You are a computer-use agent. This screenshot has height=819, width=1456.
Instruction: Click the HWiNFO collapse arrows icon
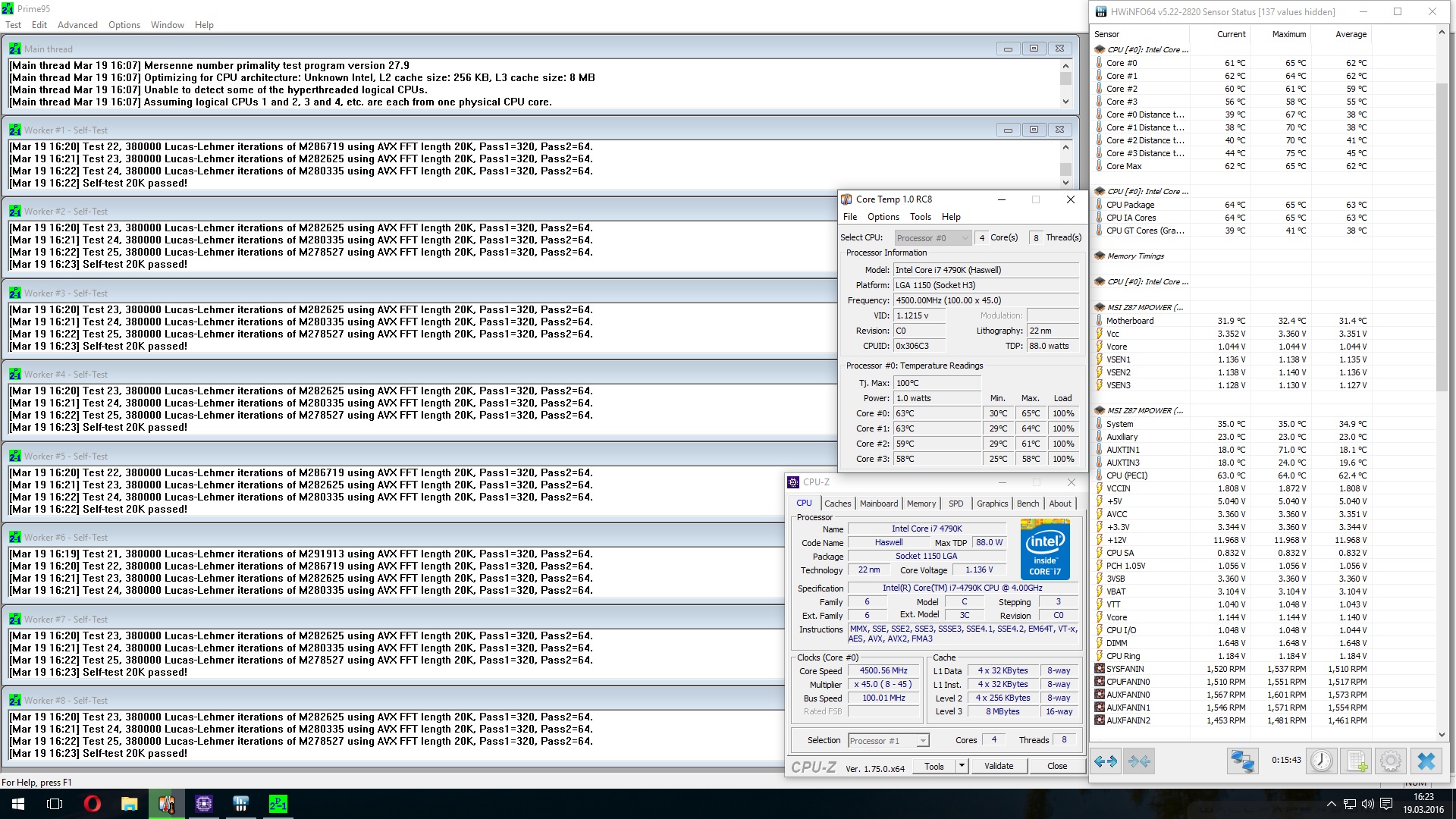1139,761
